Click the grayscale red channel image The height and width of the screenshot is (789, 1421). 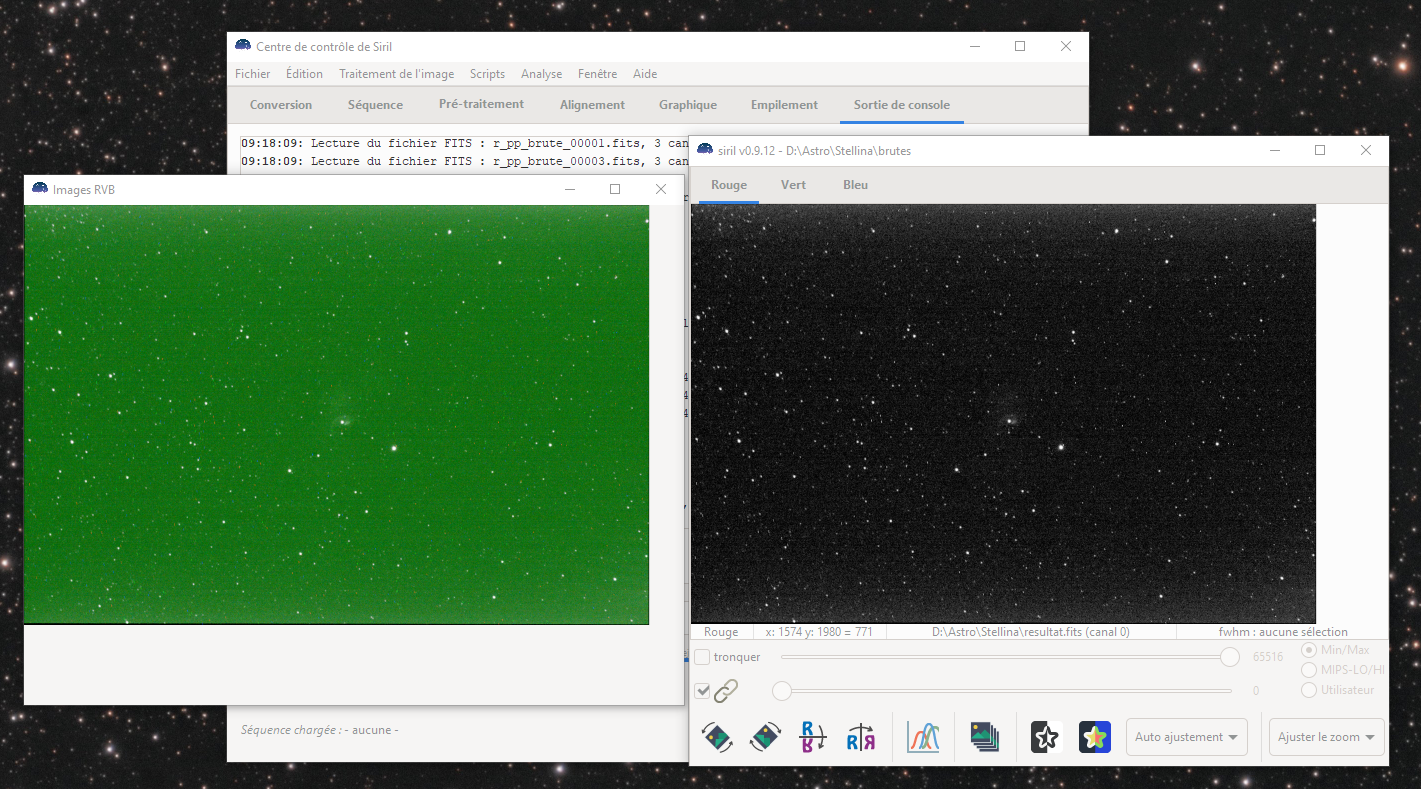pos(1003,413)
